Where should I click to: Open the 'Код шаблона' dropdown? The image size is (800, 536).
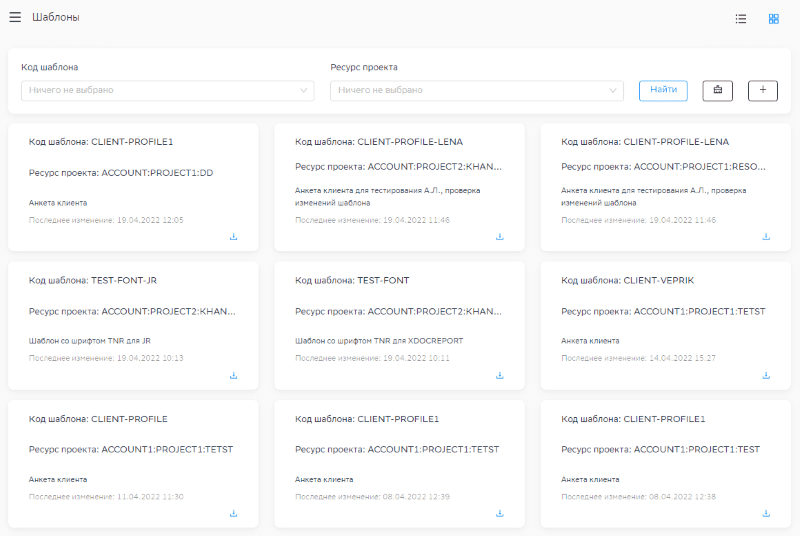pos(167,90)
